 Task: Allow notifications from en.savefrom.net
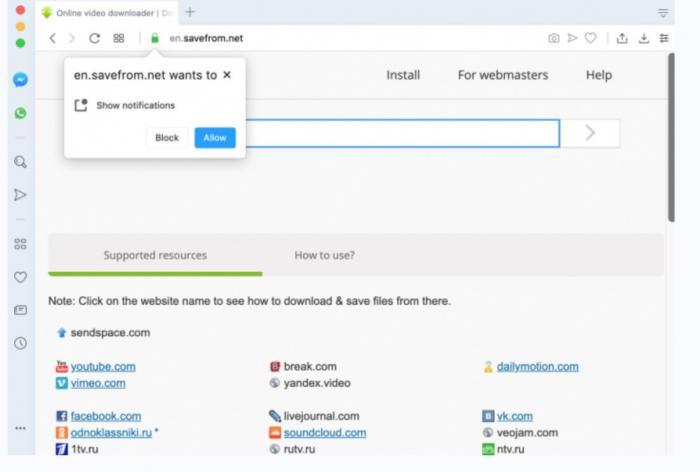[x=215, y=138]
